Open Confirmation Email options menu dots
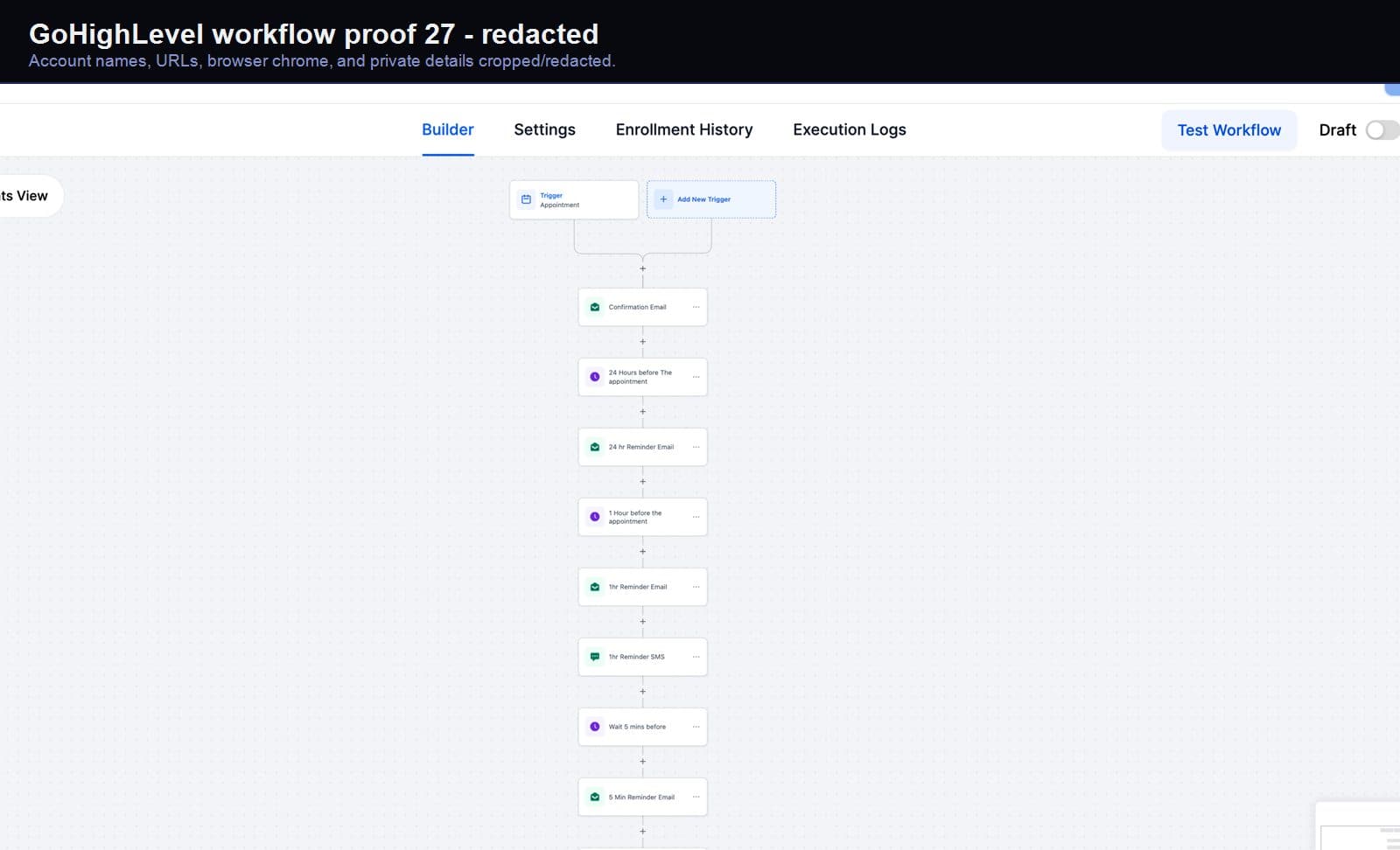 696,307
